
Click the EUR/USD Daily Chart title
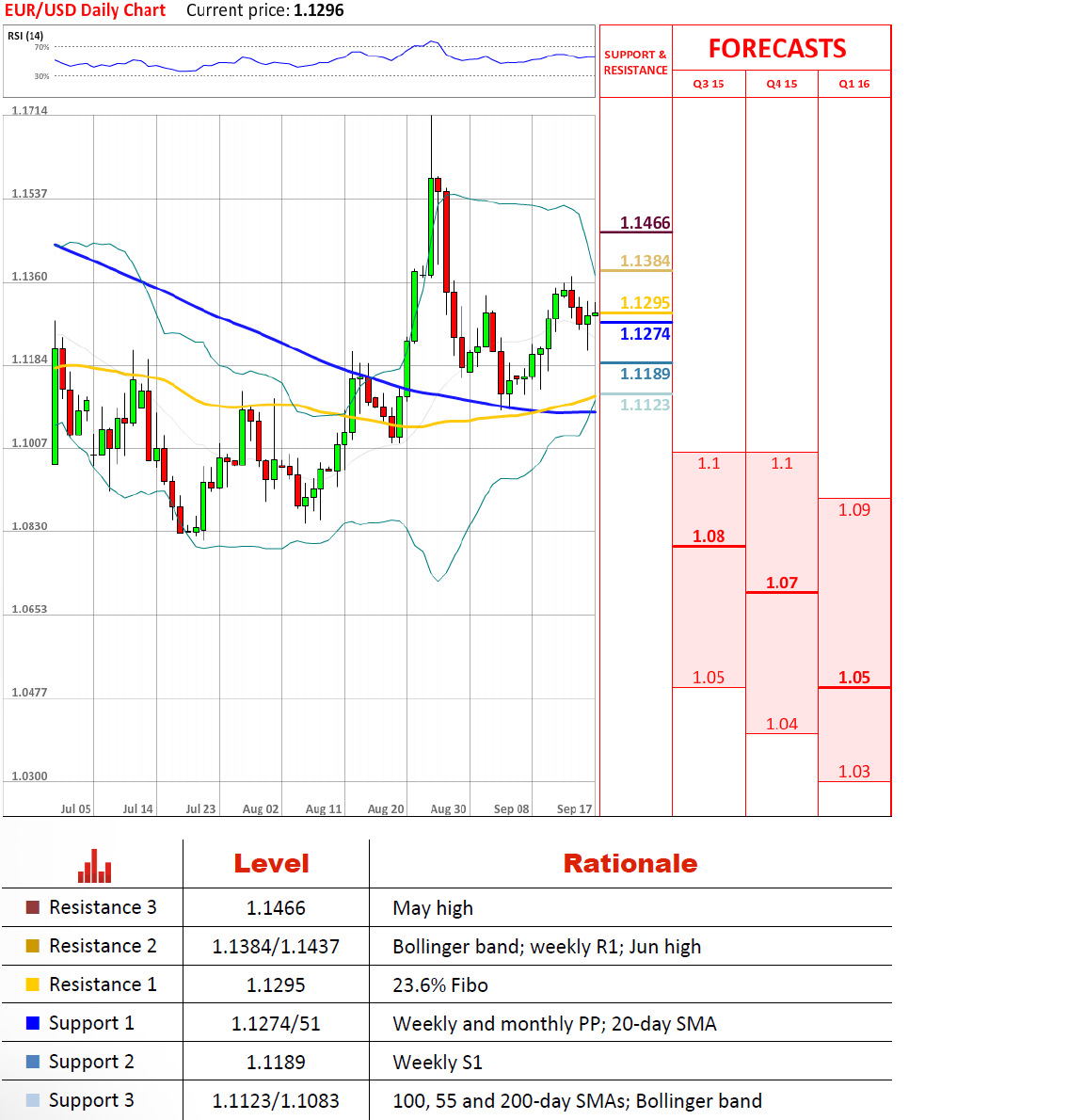[85, 10]
